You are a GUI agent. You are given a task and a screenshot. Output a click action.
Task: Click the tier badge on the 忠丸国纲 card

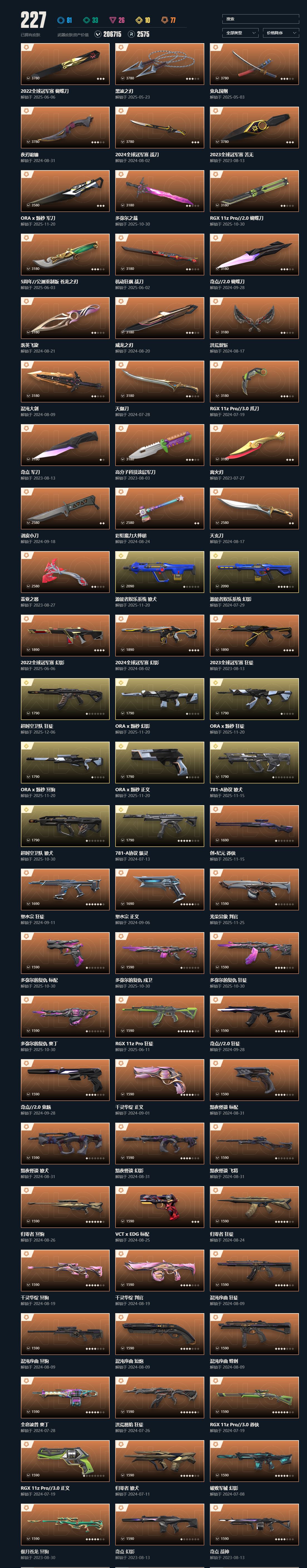pyautogui.click(x=215, y=47)
